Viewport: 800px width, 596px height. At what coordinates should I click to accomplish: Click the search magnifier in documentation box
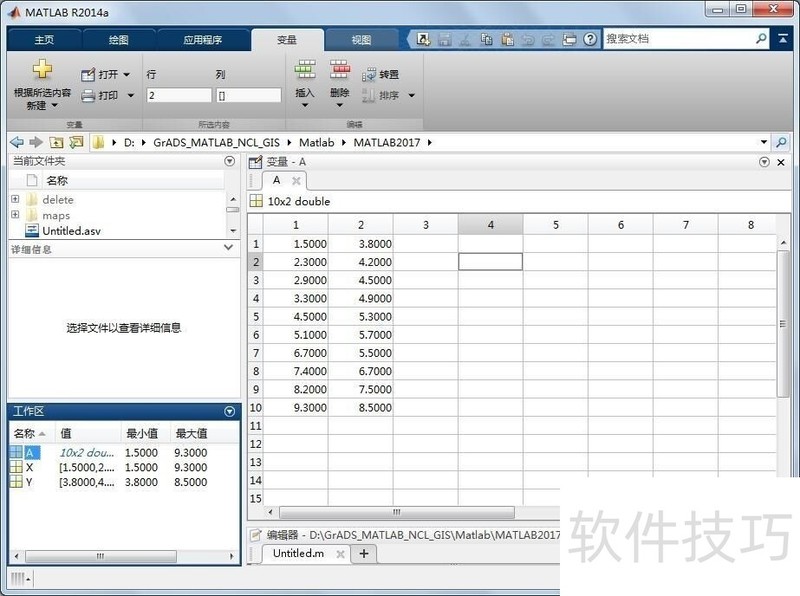[x=761, y=39]
